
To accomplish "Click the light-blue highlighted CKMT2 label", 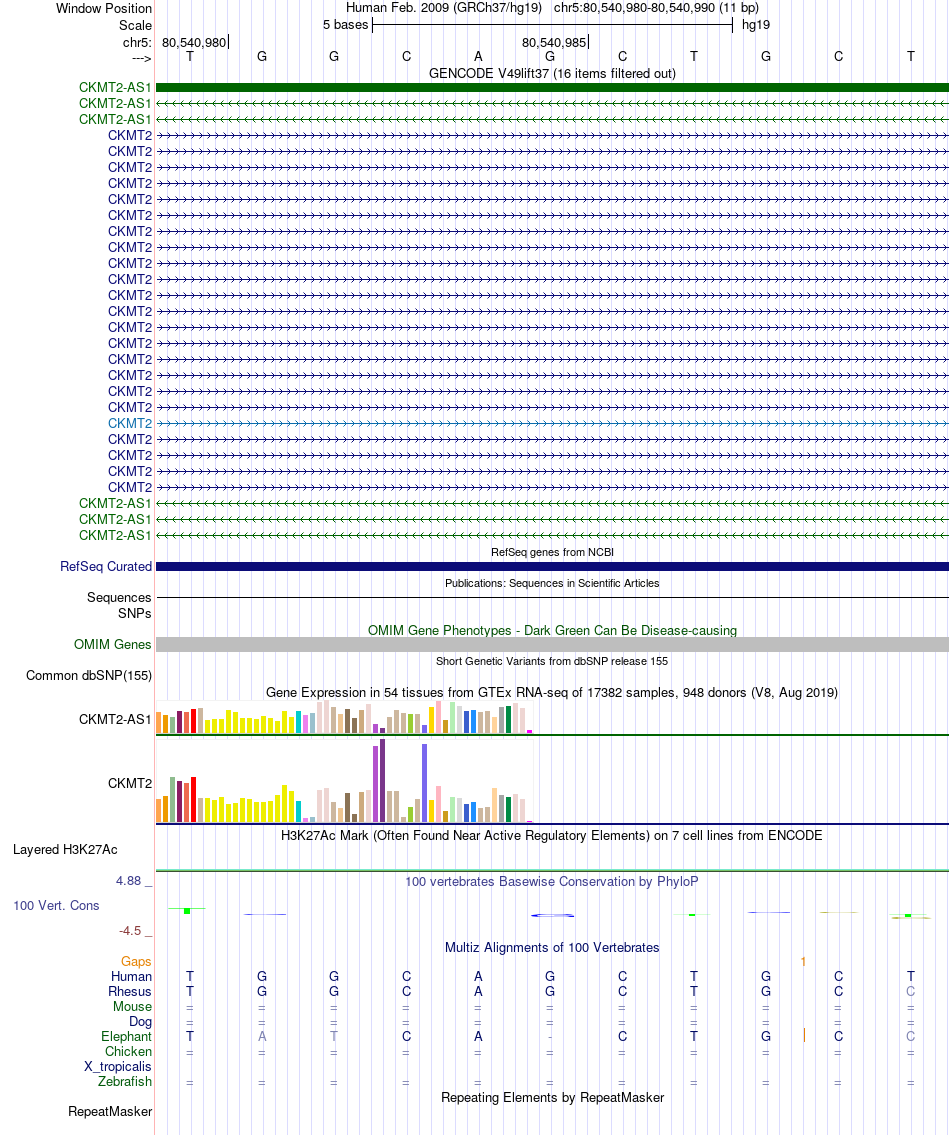I will 130,423.
